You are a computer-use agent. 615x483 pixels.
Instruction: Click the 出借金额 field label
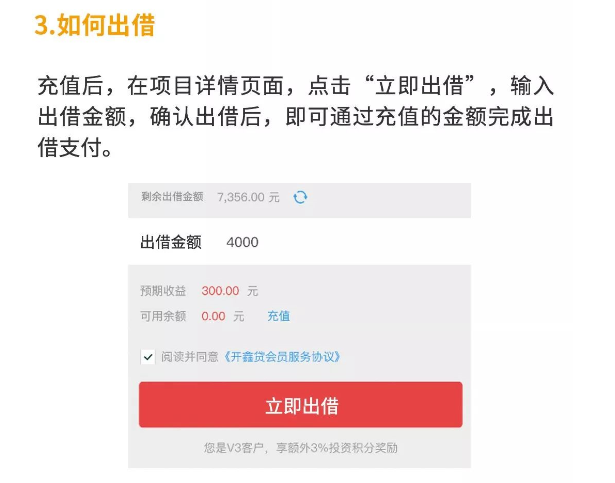pyautogui.click(x=171, y=241)
